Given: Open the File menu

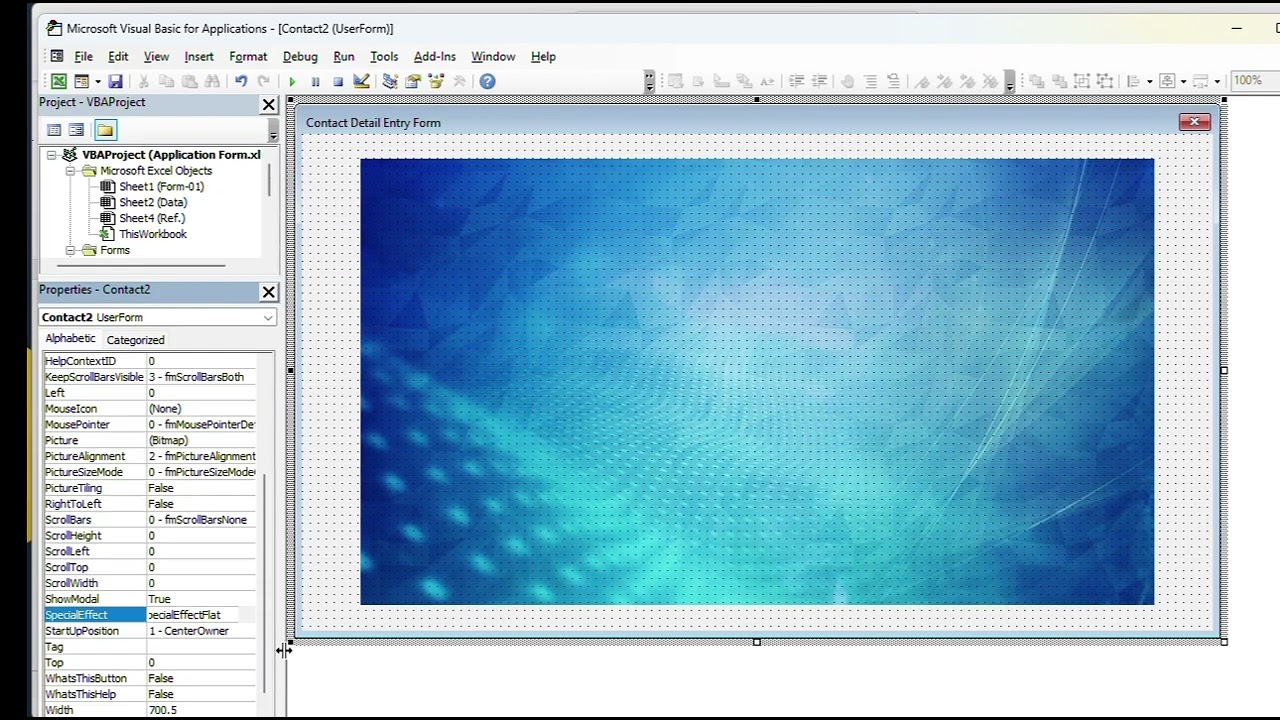Looking at the screenshot, I should tap(84, 57).
